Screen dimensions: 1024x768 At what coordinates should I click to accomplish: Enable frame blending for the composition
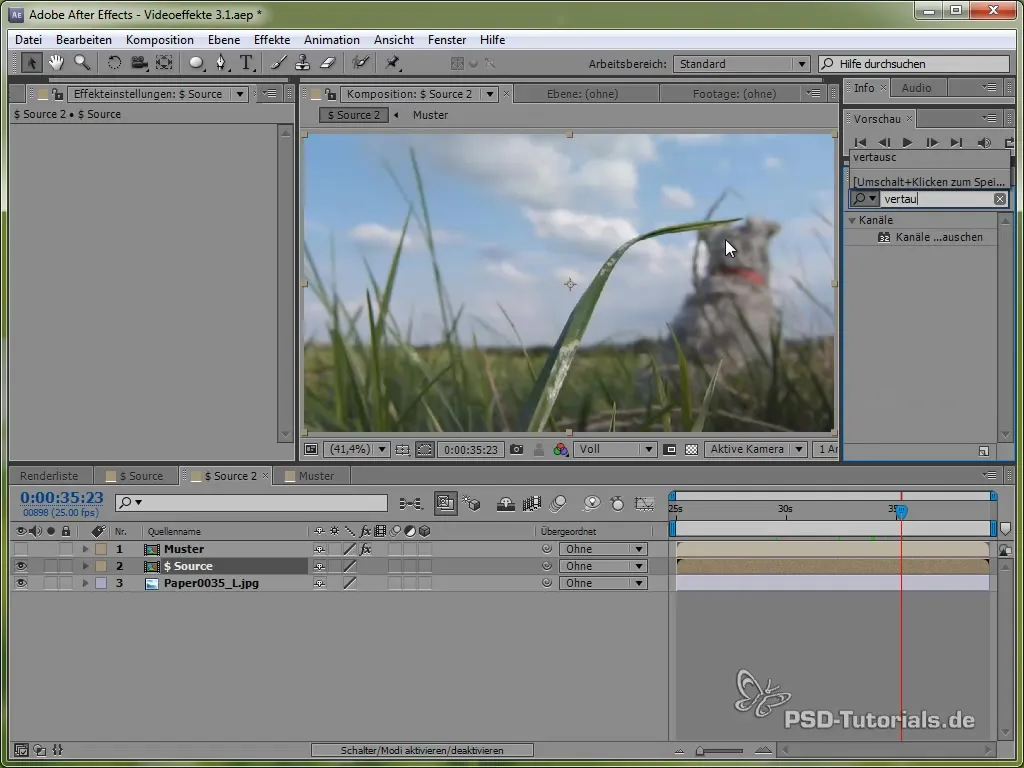click(x=532, y=504)
